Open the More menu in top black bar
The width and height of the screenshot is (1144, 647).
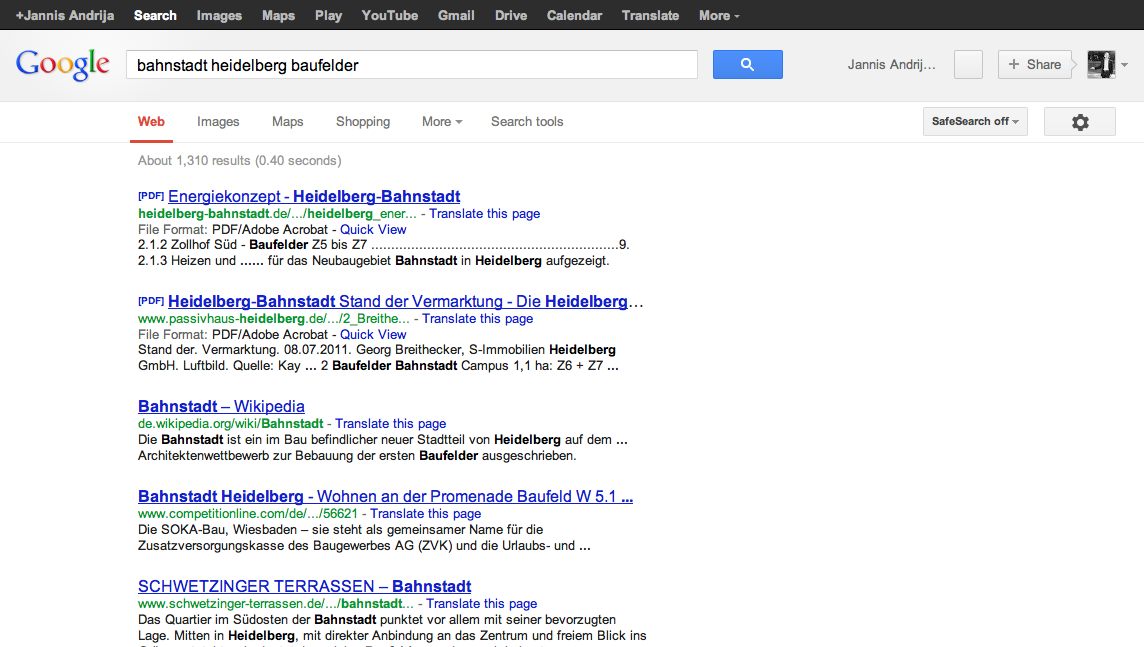(x=719, y=15)
